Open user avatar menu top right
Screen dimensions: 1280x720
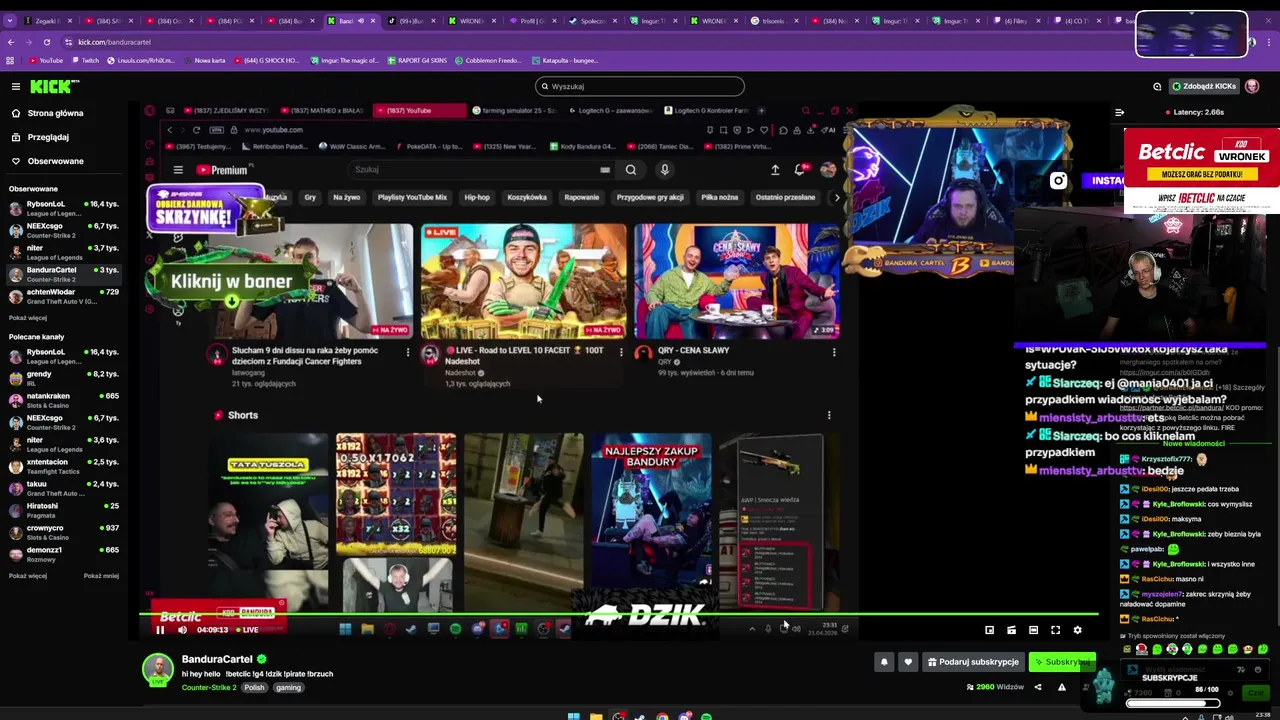(x=1252, y=86)
